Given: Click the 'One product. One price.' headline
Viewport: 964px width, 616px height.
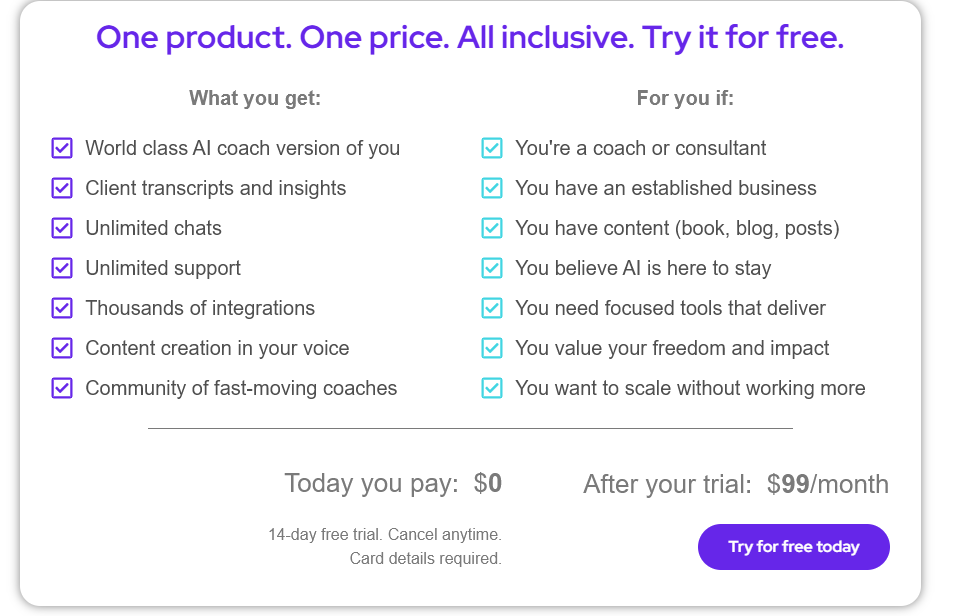Looking at the screenshot, I should tap(470, 38).
